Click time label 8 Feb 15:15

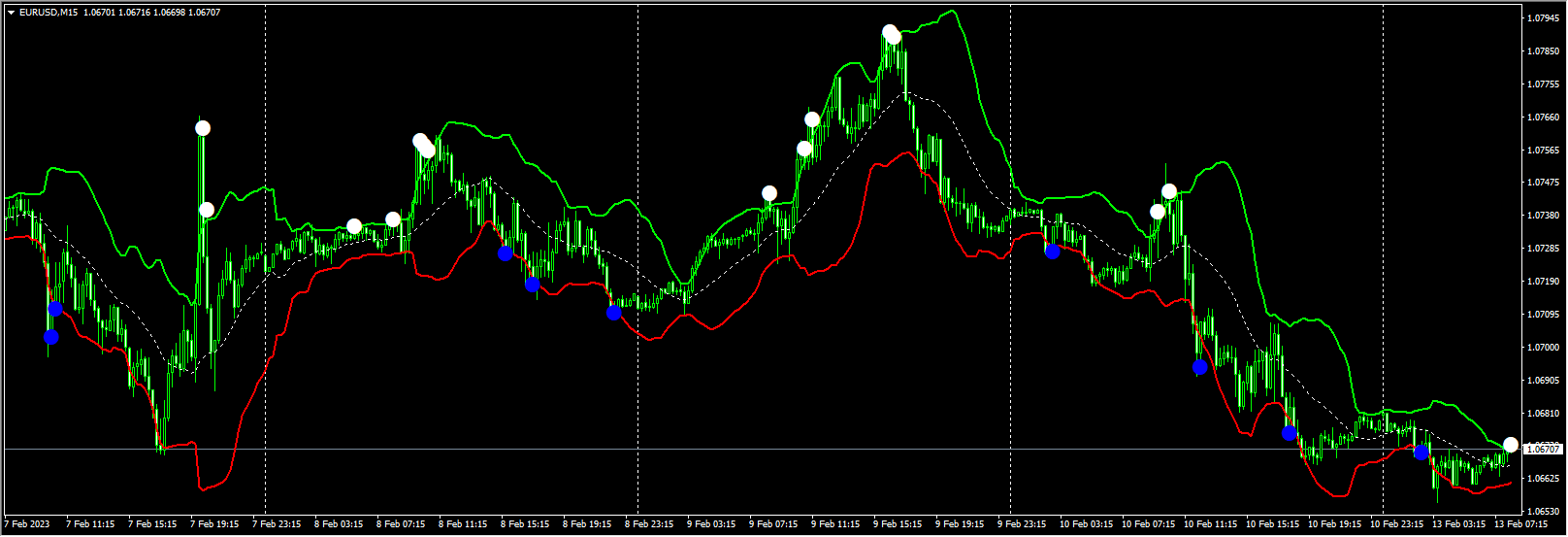(x=525, y=524)
